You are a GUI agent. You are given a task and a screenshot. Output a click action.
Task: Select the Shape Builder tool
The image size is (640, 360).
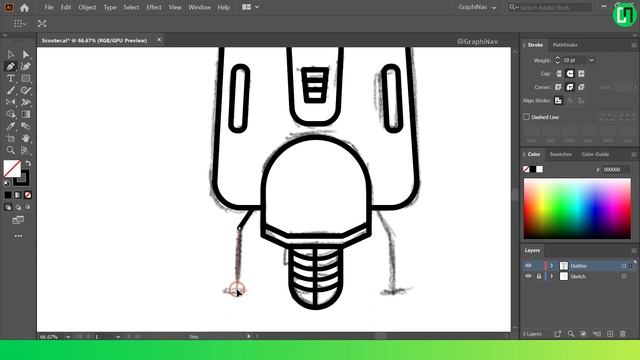tap(11, 114)
